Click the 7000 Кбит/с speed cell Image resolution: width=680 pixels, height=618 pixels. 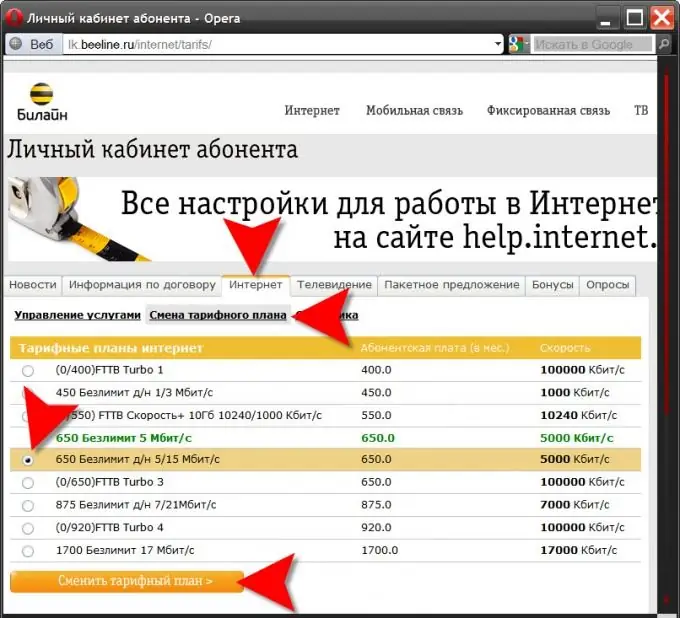[x=575, y=505]
